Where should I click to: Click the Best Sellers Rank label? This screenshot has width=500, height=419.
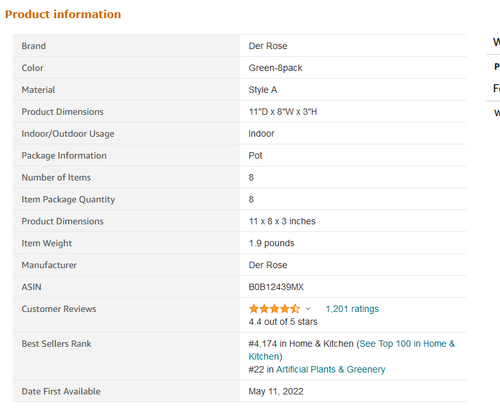coord(56,344)
